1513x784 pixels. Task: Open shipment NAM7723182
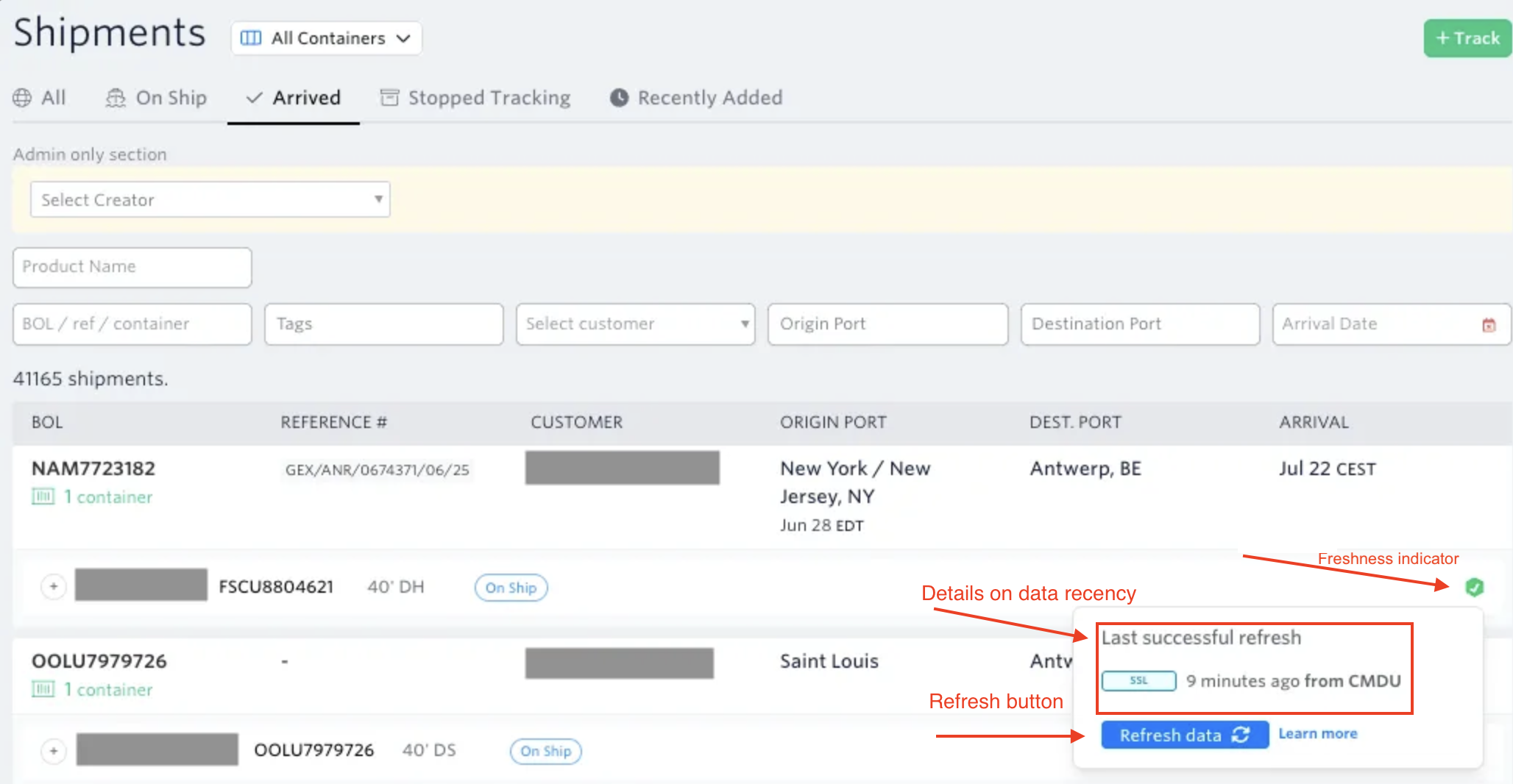pyautogui.click(x=93, y=468)
